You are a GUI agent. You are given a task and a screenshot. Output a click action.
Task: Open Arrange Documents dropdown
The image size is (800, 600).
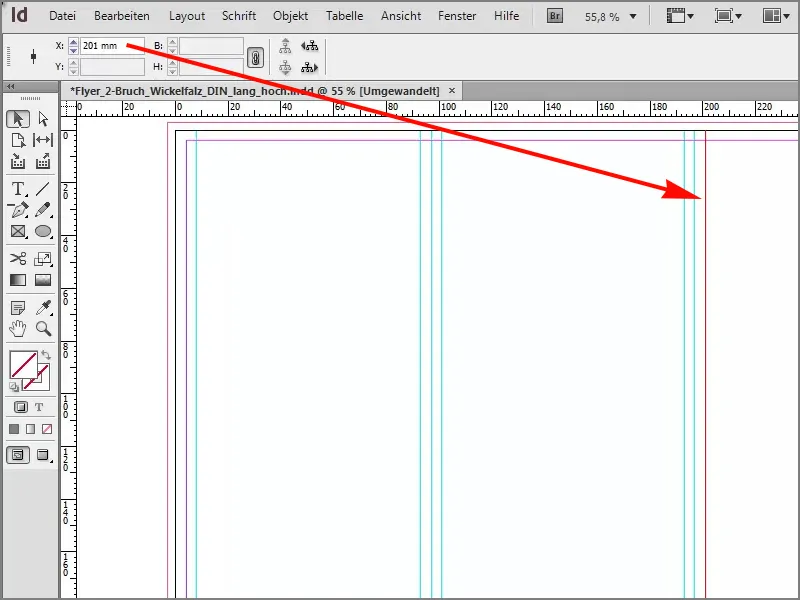(x=777, y=16)
